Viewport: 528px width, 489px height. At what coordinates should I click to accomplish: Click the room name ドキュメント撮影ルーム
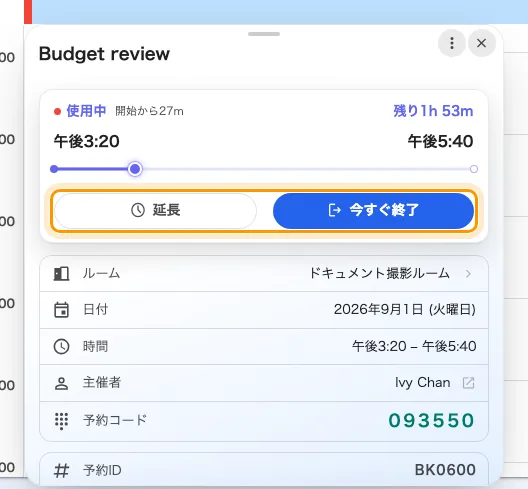tap(380, 273)
